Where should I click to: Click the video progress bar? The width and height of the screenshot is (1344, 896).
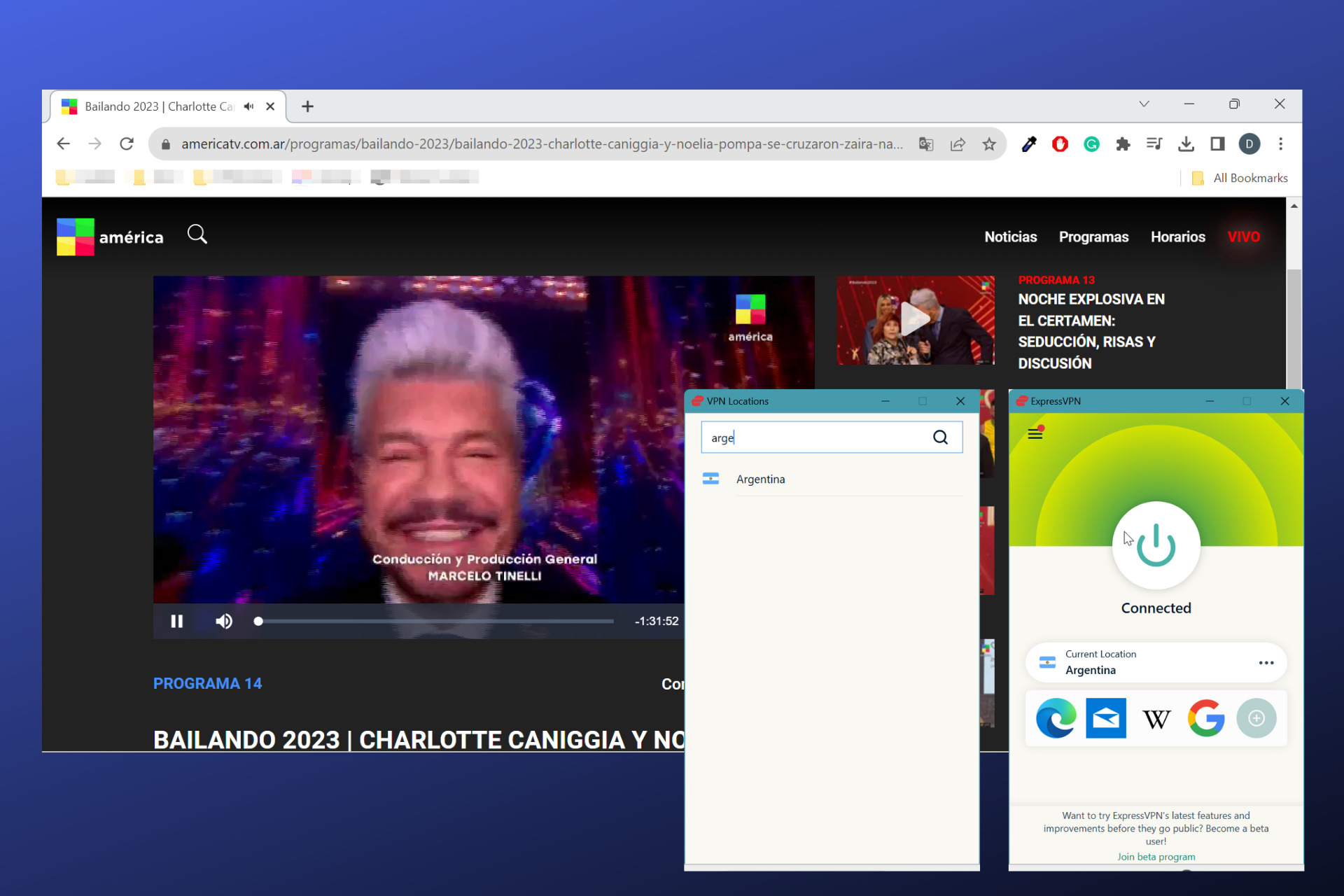[434, 621]
